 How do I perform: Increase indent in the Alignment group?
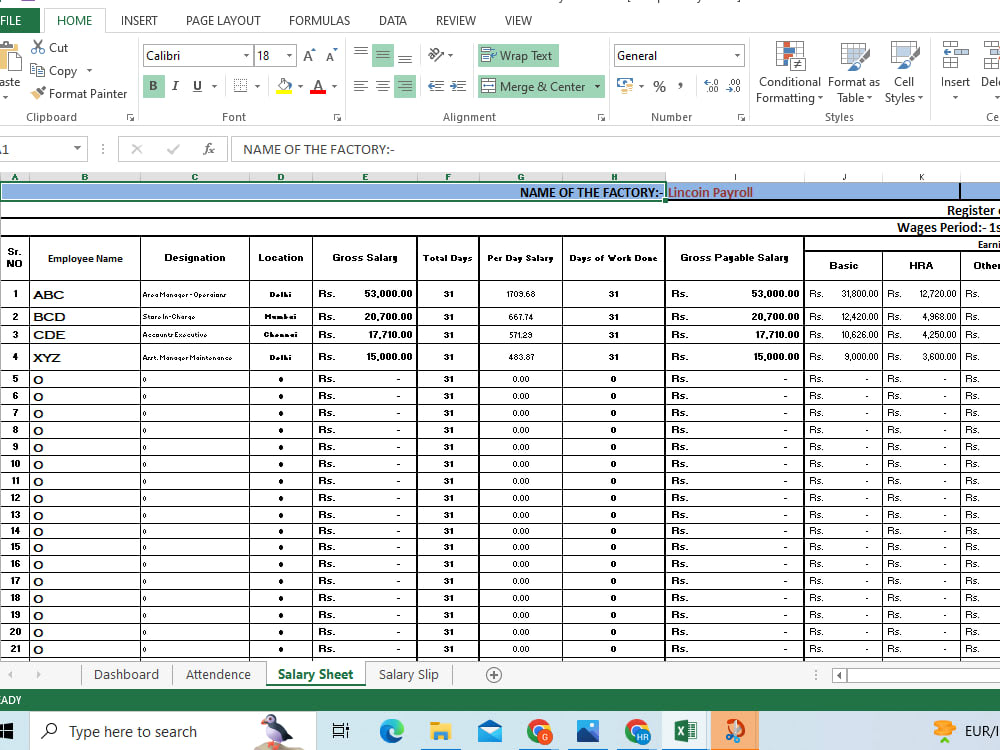tap(458, 86)
